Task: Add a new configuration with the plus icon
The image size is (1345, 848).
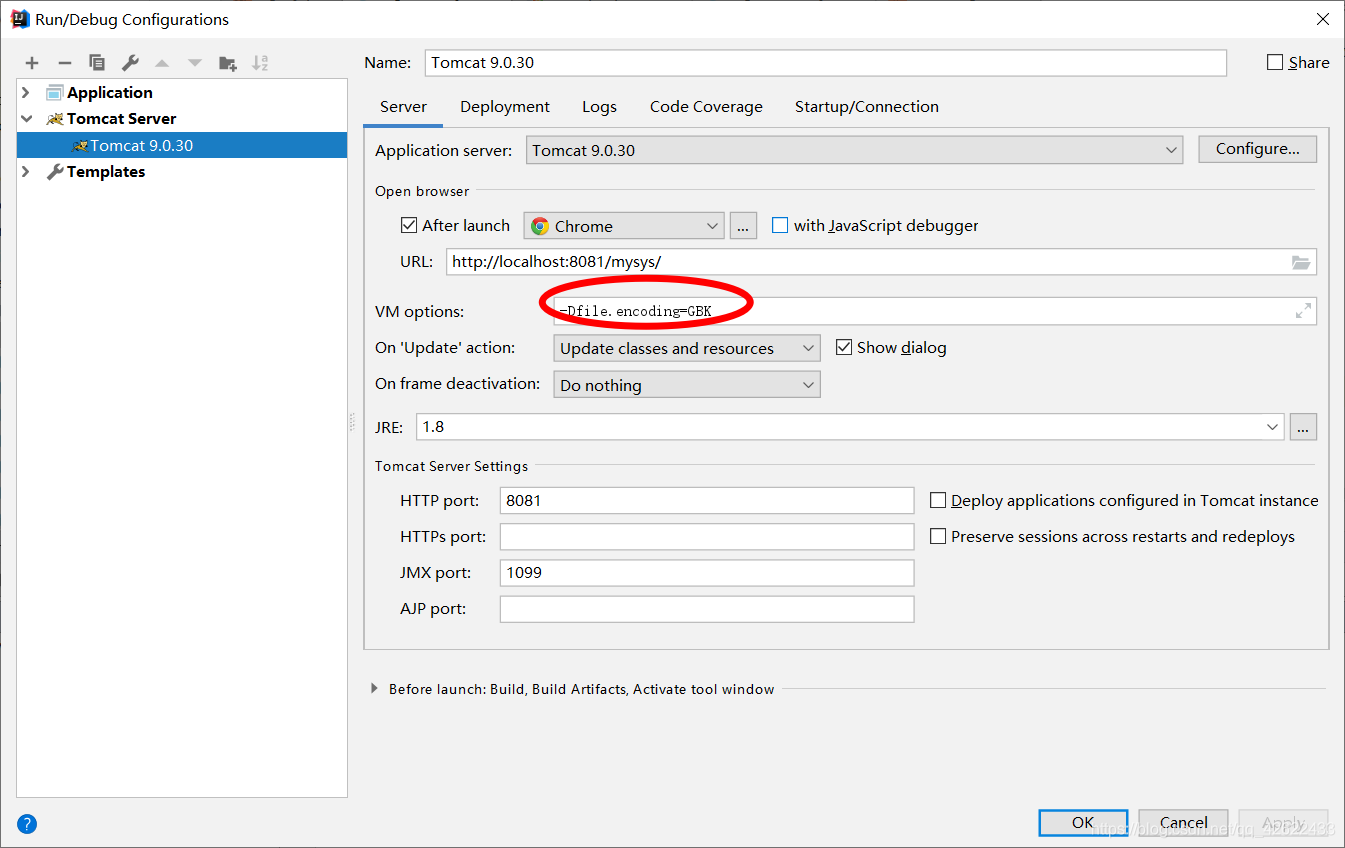Action: tap(32, 63)
